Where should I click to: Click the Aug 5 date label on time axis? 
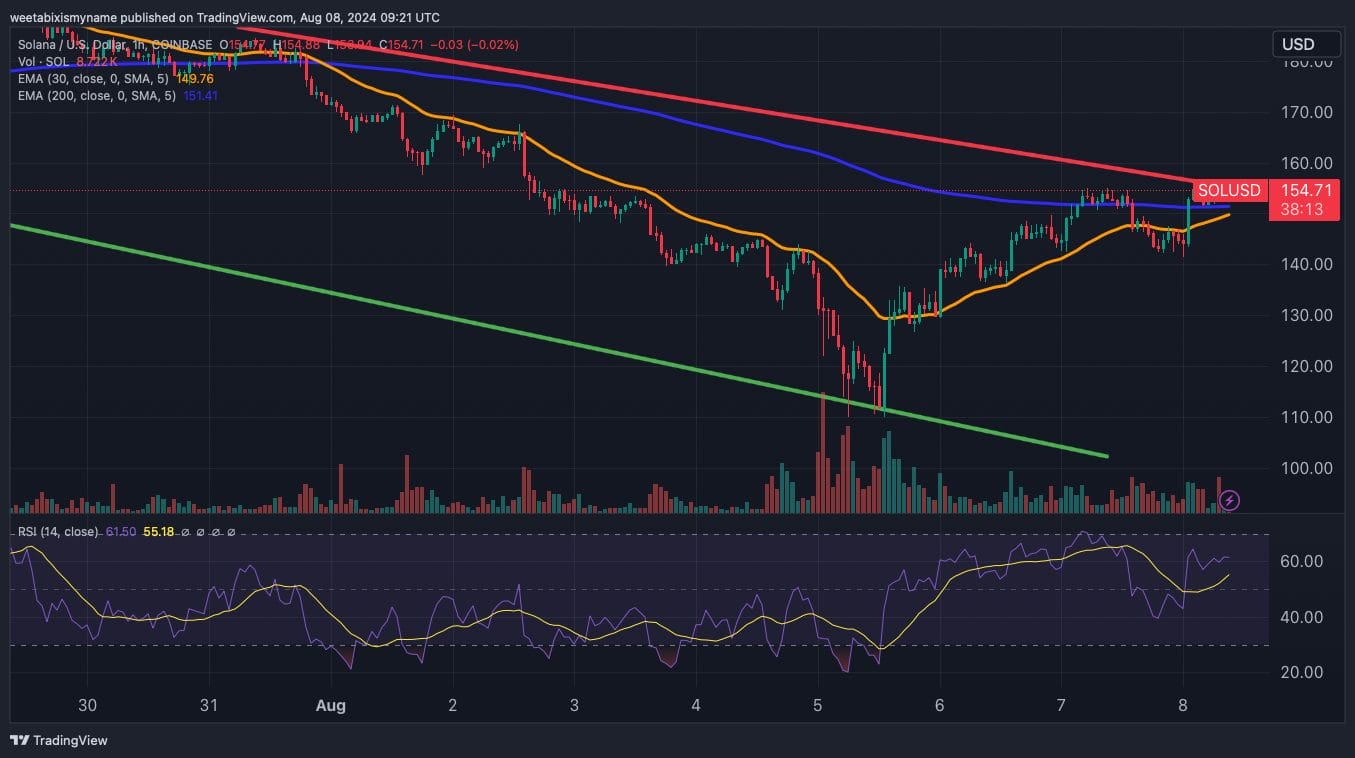(817, 706)
